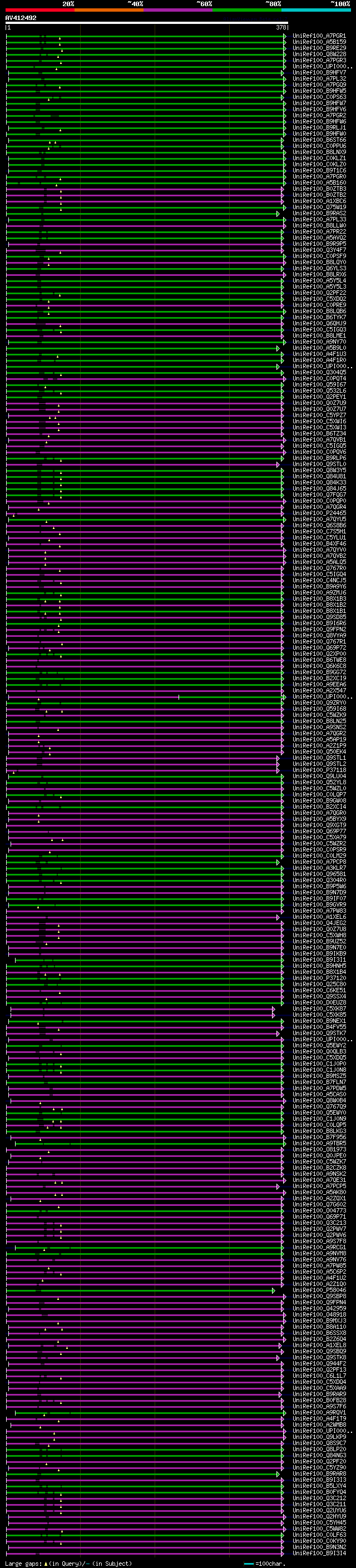This screenshot has height=1568, width=356.
Task: Click the UniRef100_B9HFV7 label
Action: [319, 72]
